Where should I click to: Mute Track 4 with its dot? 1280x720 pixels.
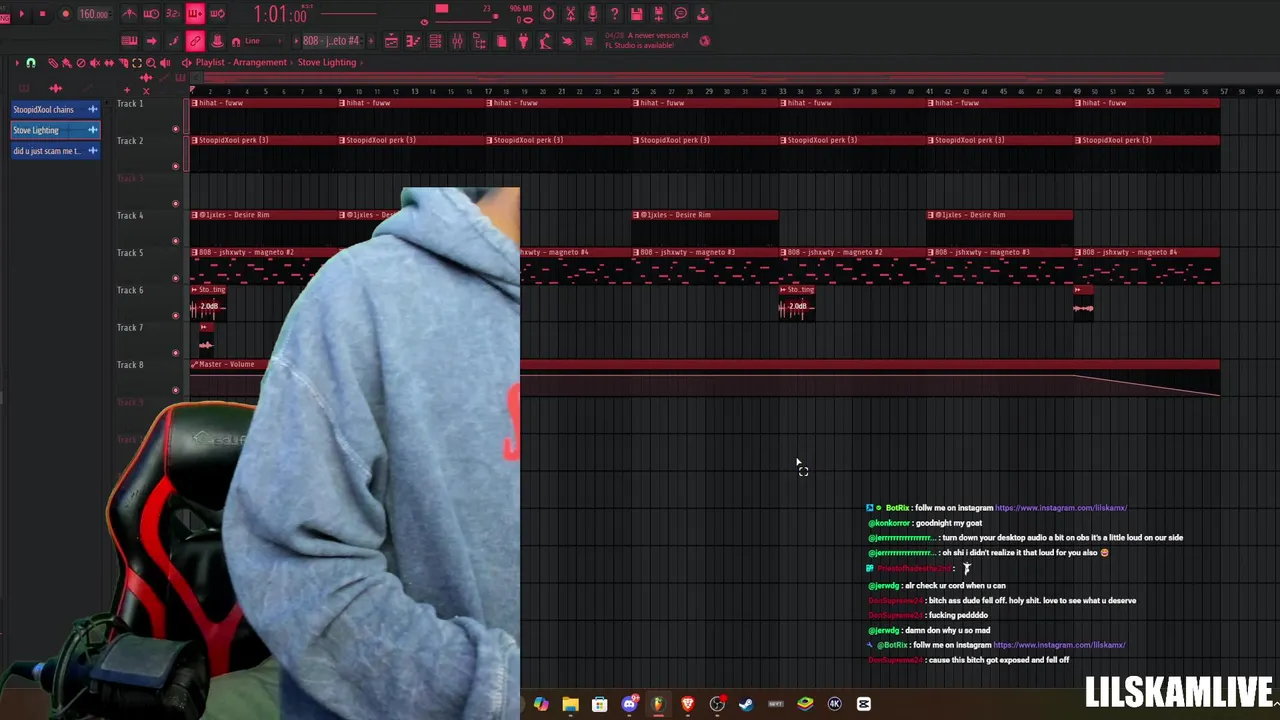[x=176, y=240]
